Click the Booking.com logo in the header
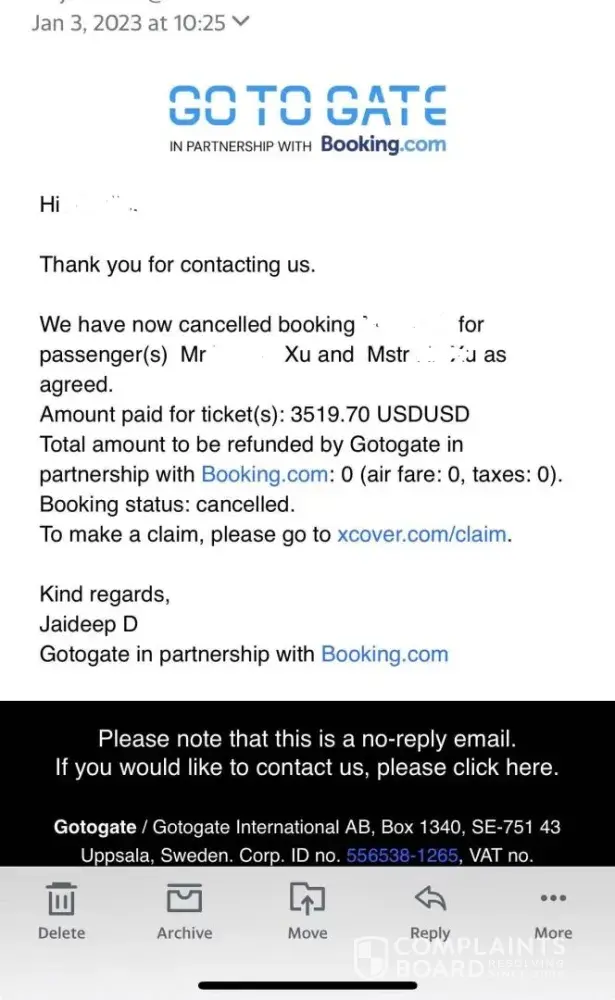The width and height of the screenshot is (615, 1000). click(383, 144)
